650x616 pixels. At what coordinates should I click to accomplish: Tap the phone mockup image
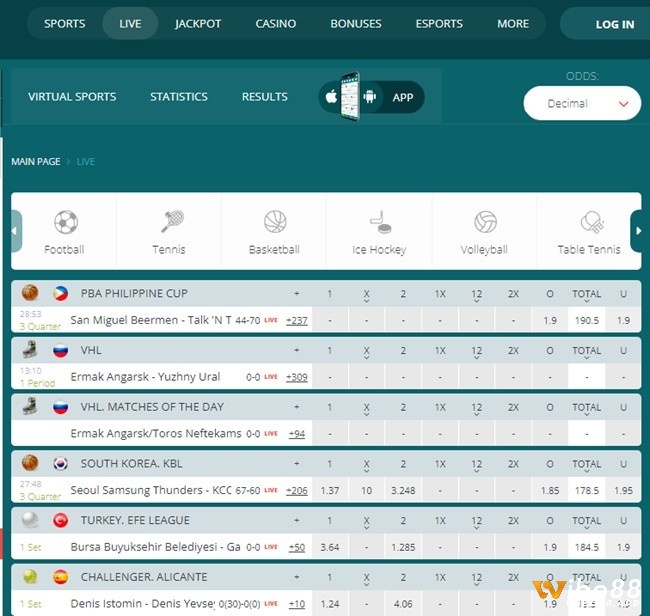[x=350, y=96]
